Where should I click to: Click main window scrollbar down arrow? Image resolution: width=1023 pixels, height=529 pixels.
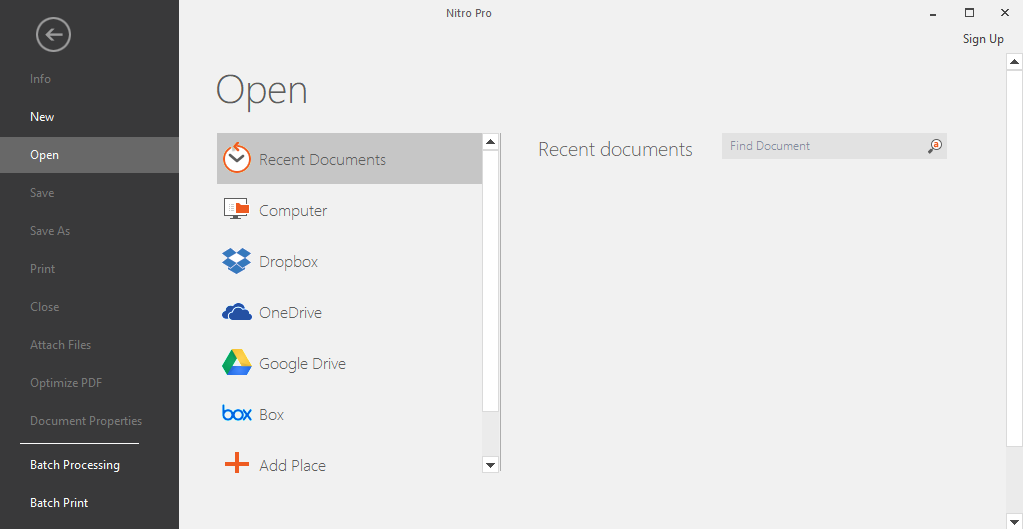(x=1014, y=521)
